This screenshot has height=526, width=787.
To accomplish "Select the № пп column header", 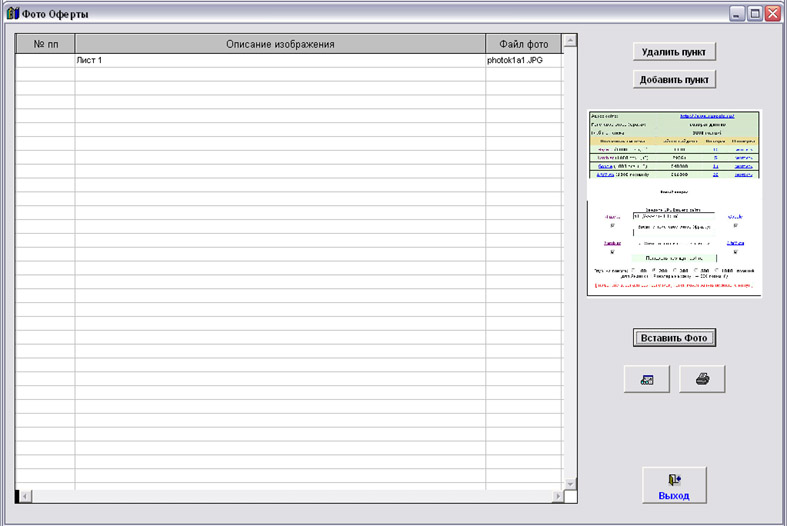I will pos(45,44).
